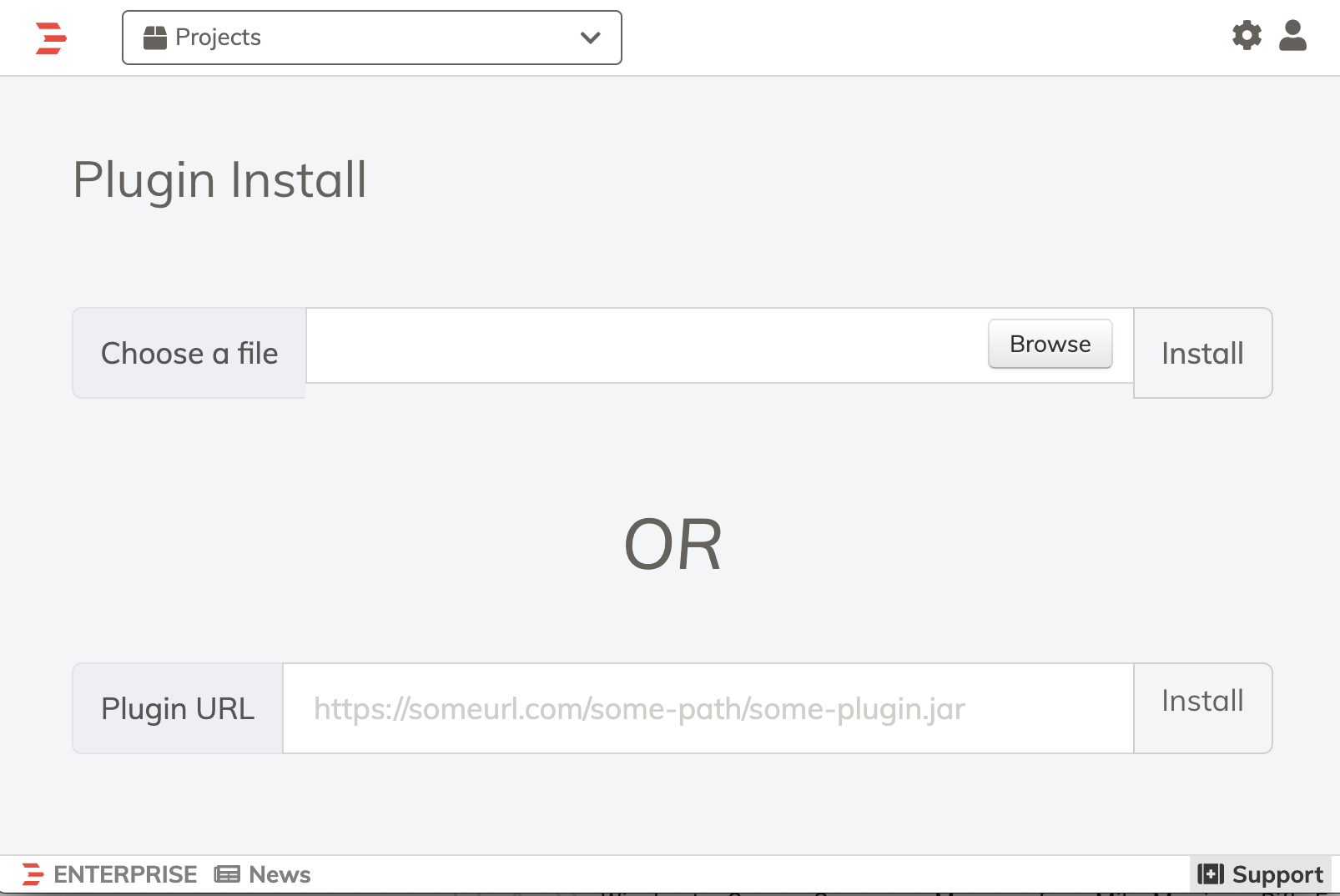The height and width of the screenshot is (896, 1340).
Task: Click the newspaper icon next to News
Action: coord(227,874)
